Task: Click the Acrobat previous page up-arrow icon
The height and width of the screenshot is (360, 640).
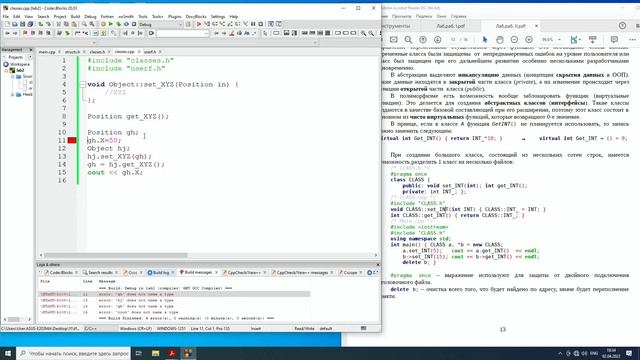Action: click(423, 40)
